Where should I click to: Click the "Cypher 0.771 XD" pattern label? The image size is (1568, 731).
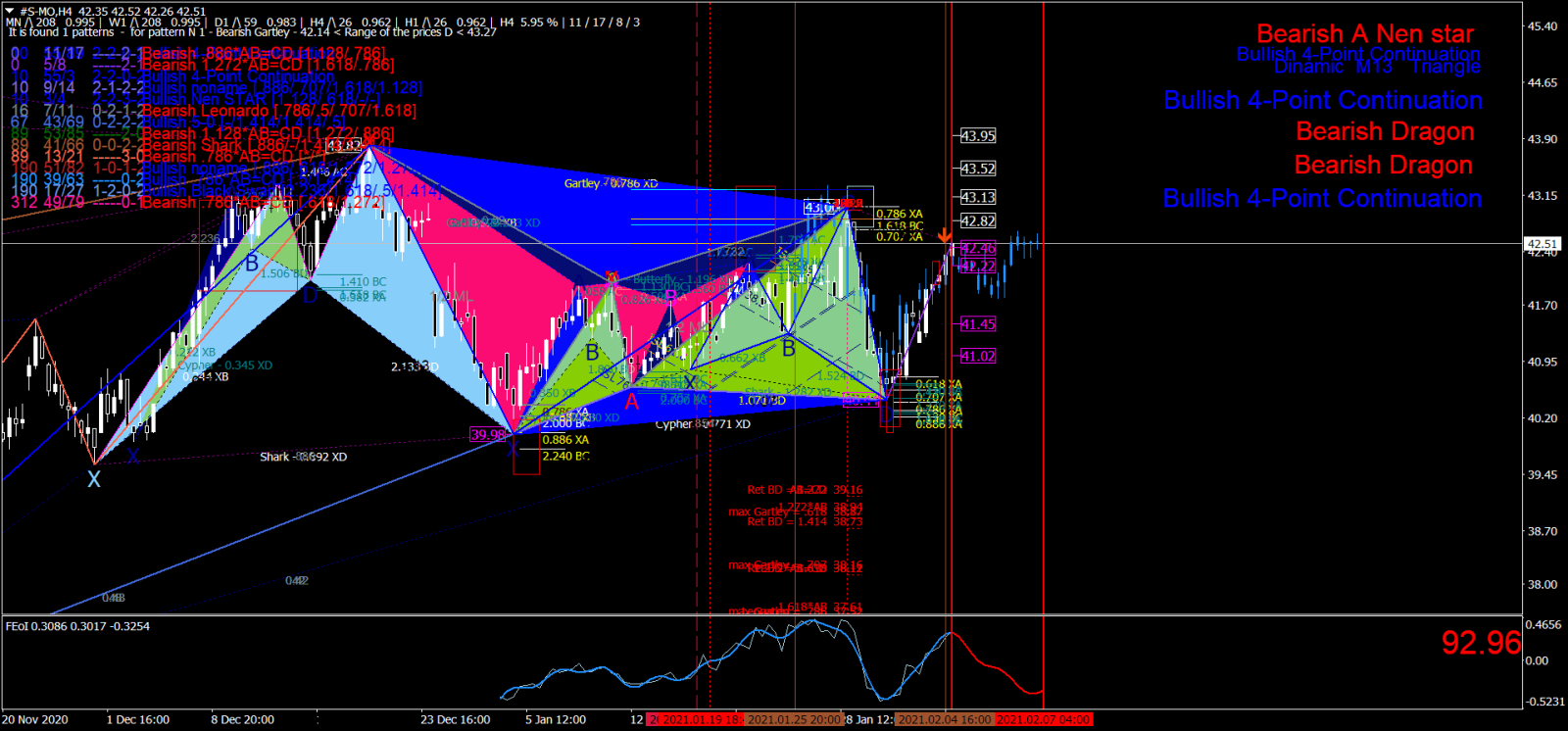[703, 425]
